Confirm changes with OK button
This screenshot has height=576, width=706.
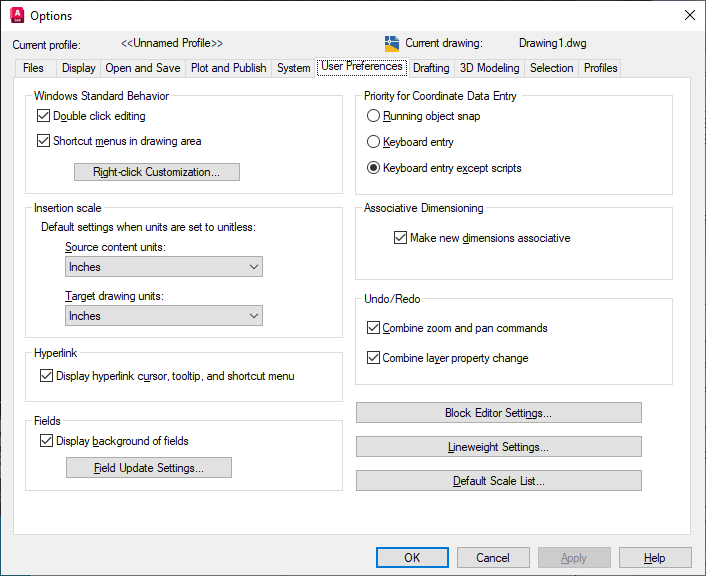coord(412,558)
